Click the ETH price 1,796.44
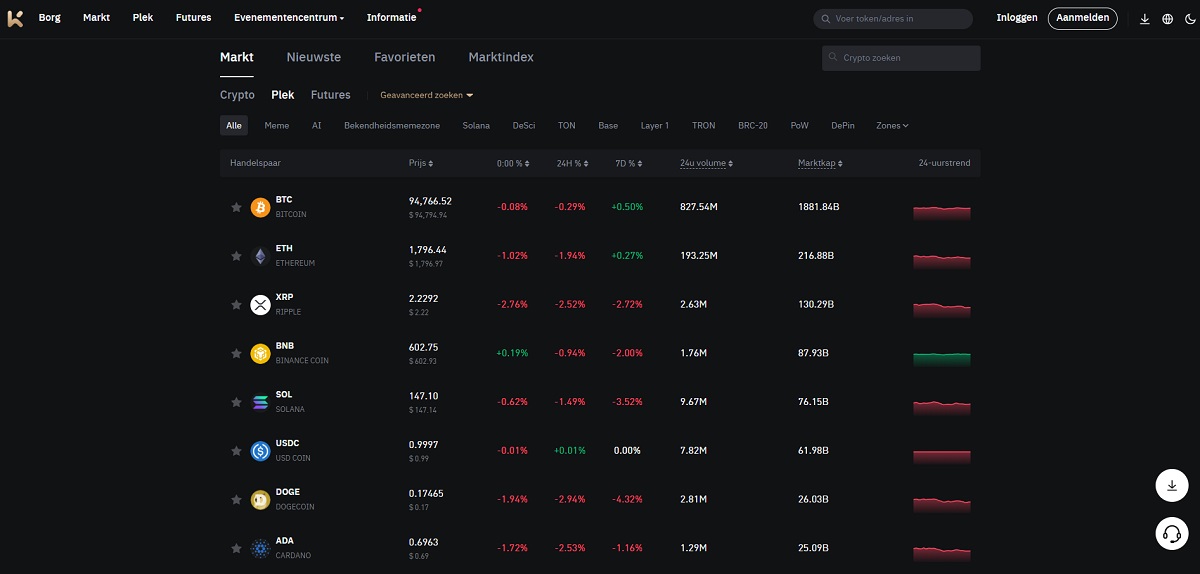 point(428,250)
